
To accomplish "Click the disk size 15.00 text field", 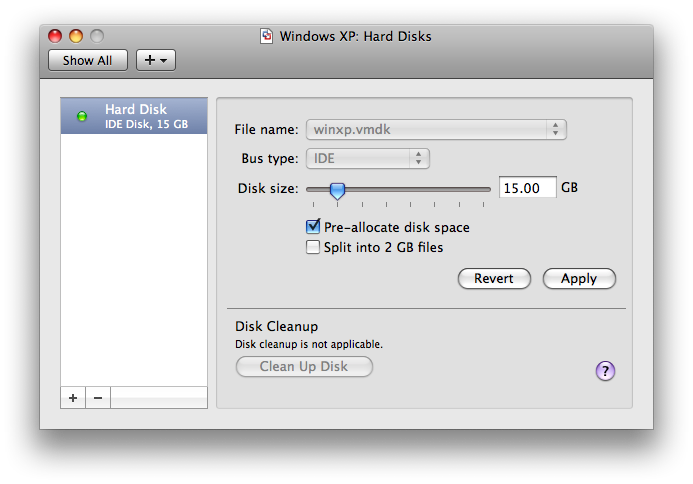I will point(527,188).
